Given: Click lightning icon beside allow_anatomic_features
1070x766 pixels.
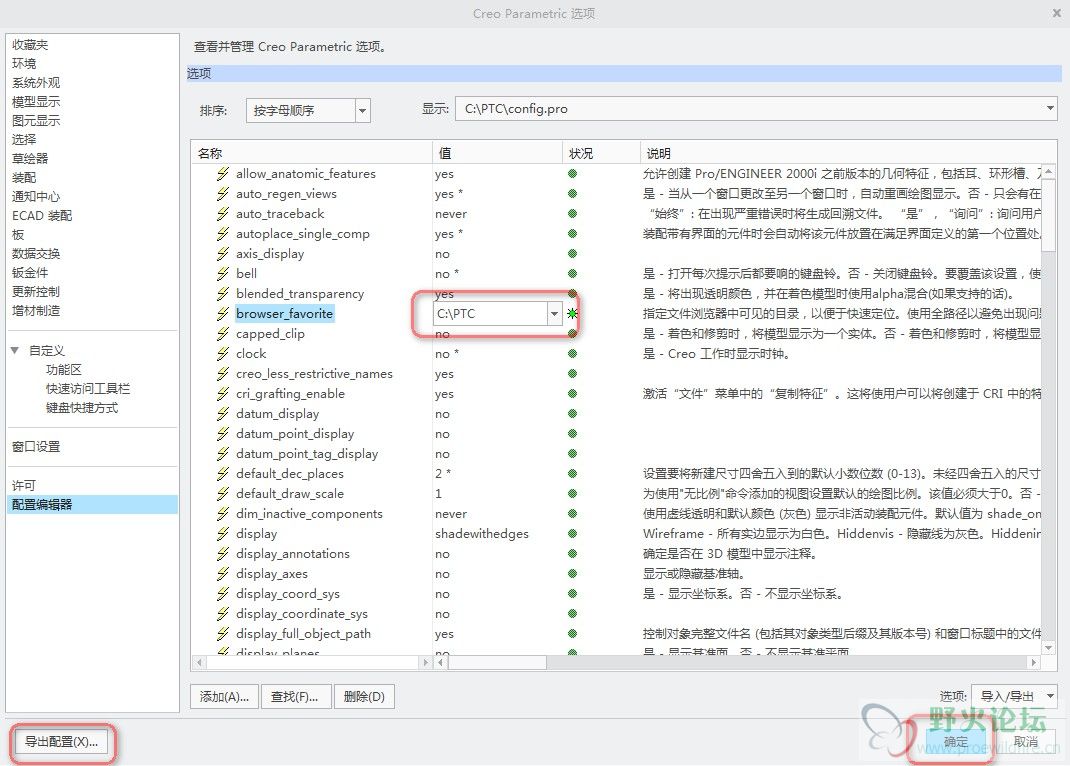Looking at the screenshot, I should [222, 174].
